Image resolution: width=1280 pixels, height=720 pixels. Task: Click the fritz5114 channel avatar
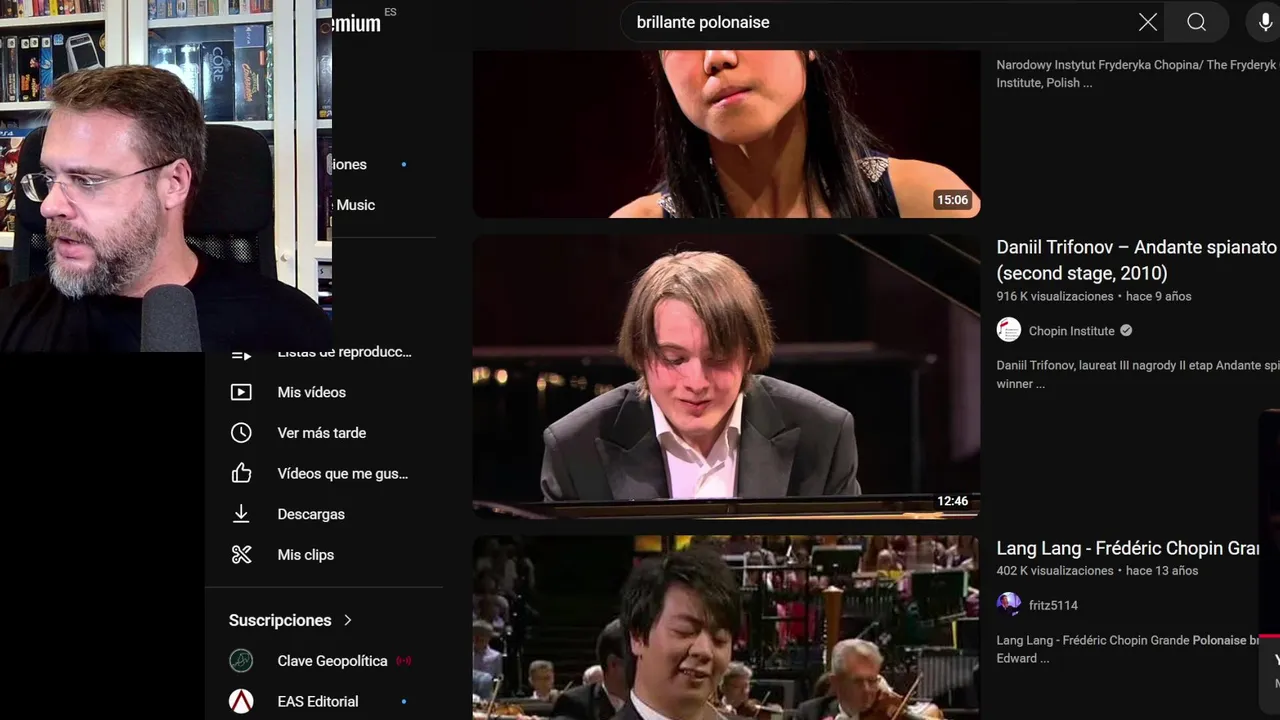pyautogui.click(x=1009, y=604)
